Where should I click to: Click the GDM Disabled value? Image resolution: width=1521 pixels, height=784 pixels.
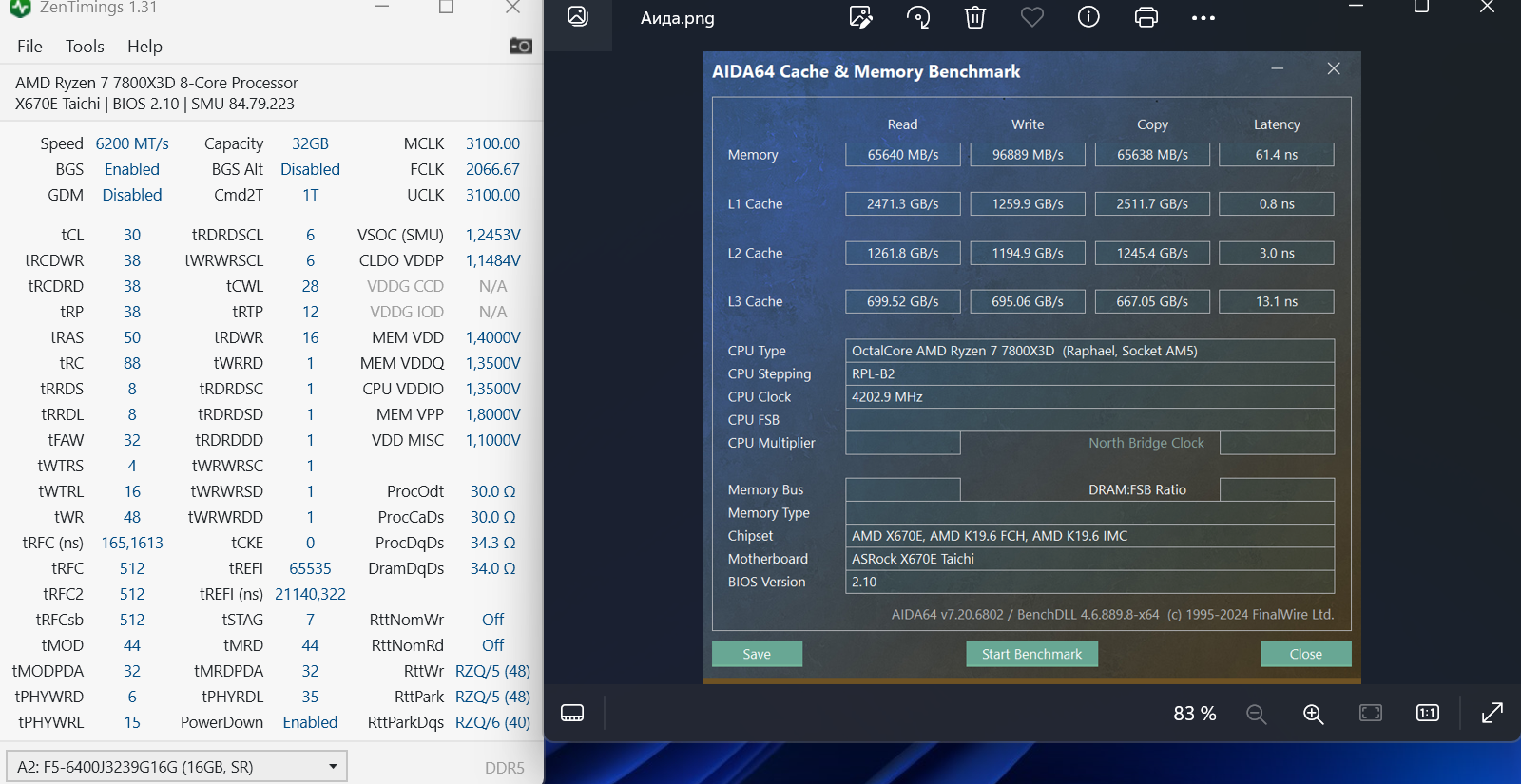coord(132,195)
